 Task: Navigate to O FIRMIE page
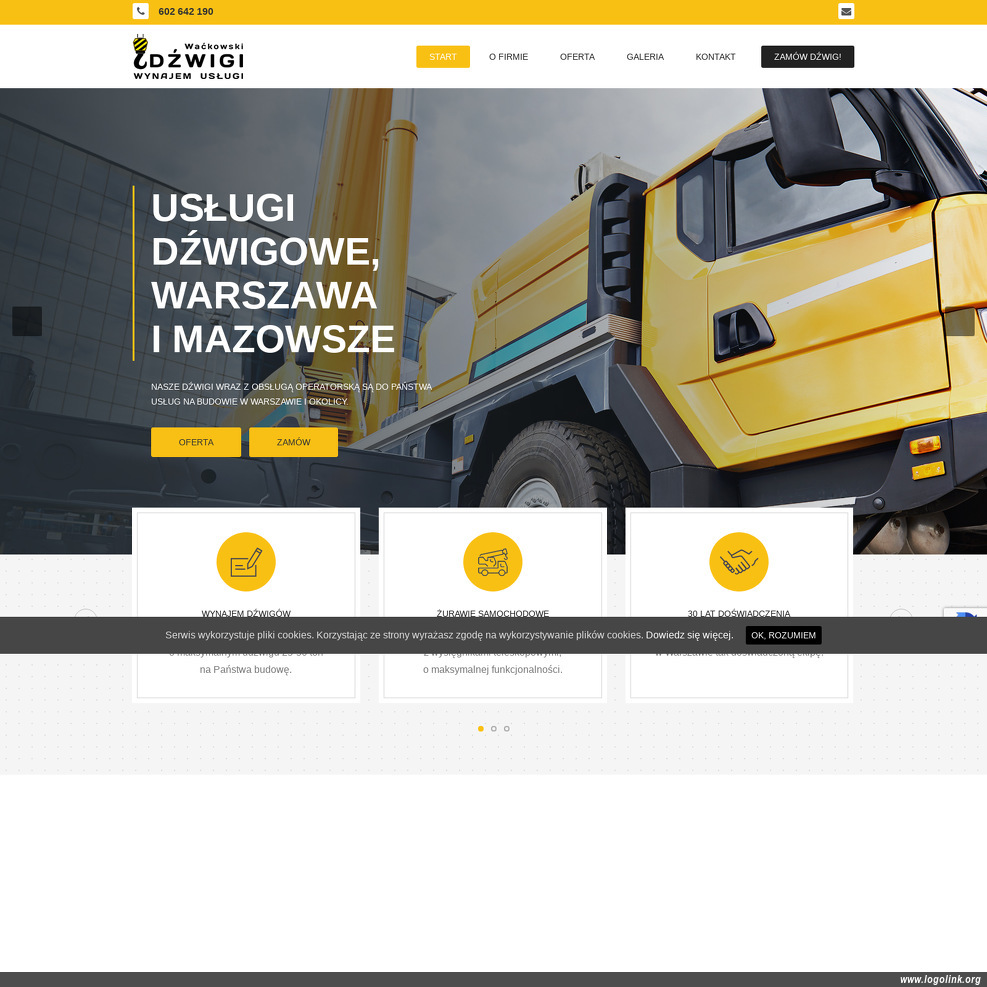(508, 57)
